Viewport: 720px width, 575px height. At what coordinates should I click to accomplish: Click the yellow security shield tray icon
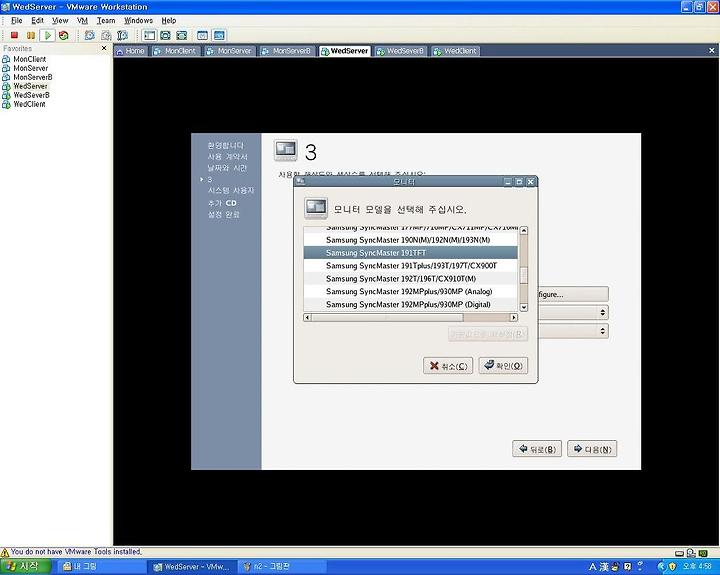click(x=673, y=567)
